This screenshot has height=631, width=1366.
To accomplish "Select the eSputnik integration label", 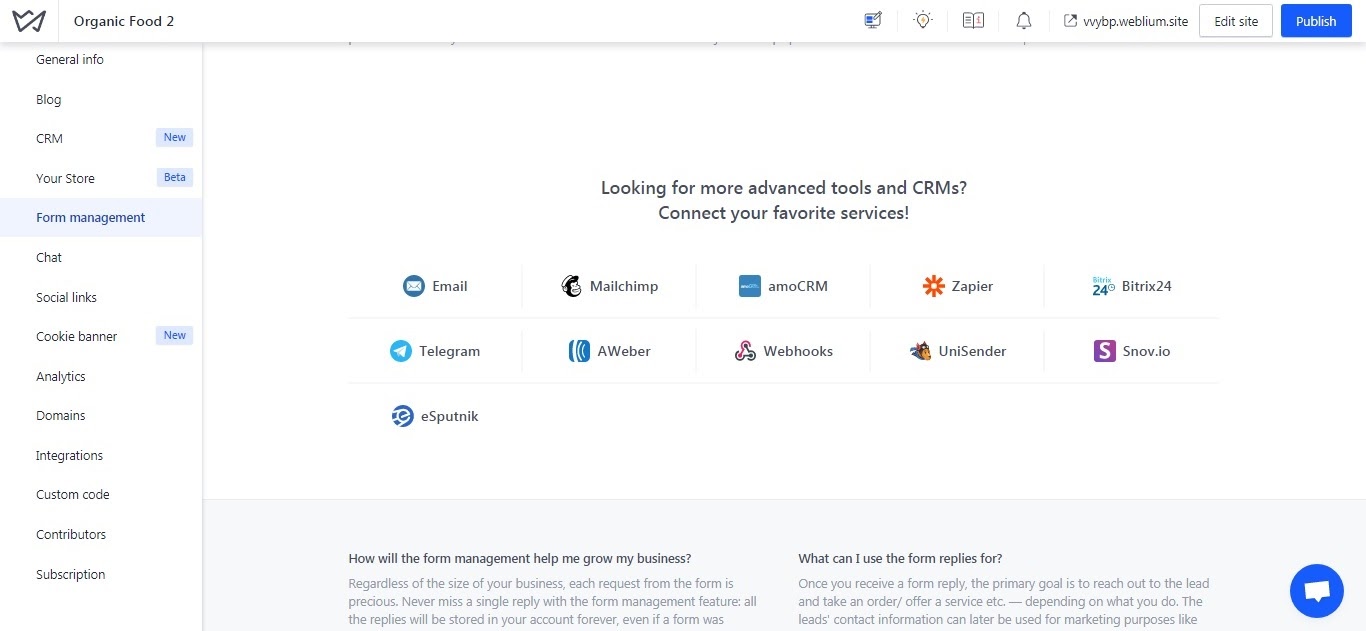I will pos(450,416).
